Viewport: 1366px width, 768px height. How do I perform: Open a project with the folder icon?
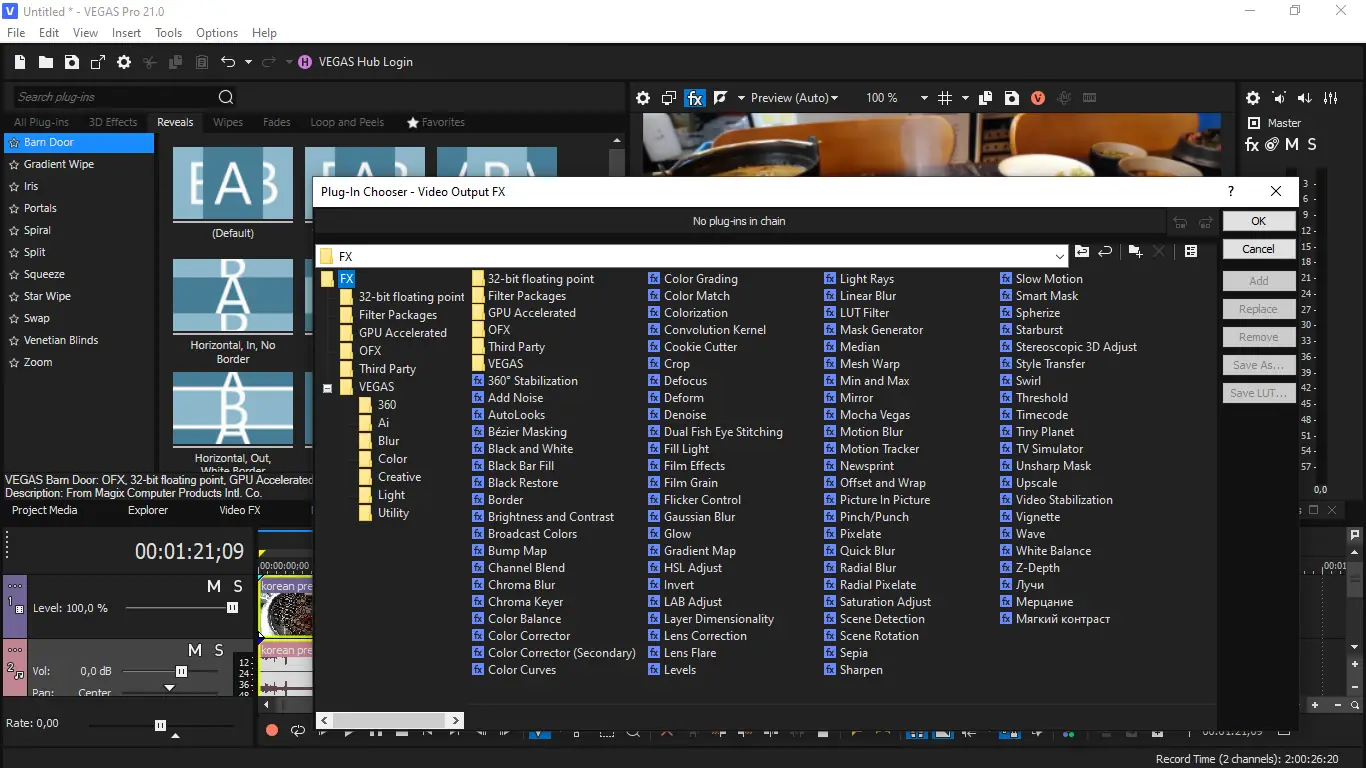[46, 62]
